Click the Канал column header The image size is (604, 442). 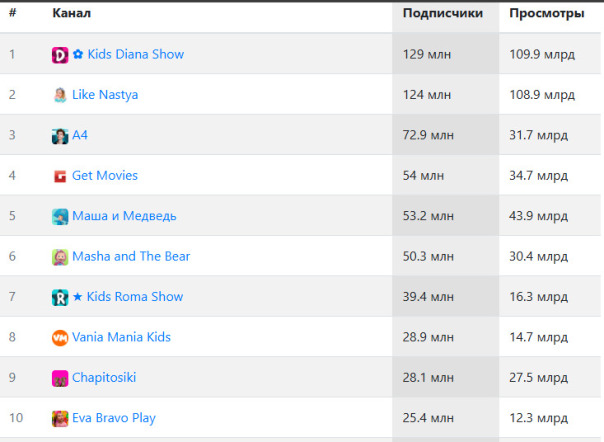pos(72,13)
